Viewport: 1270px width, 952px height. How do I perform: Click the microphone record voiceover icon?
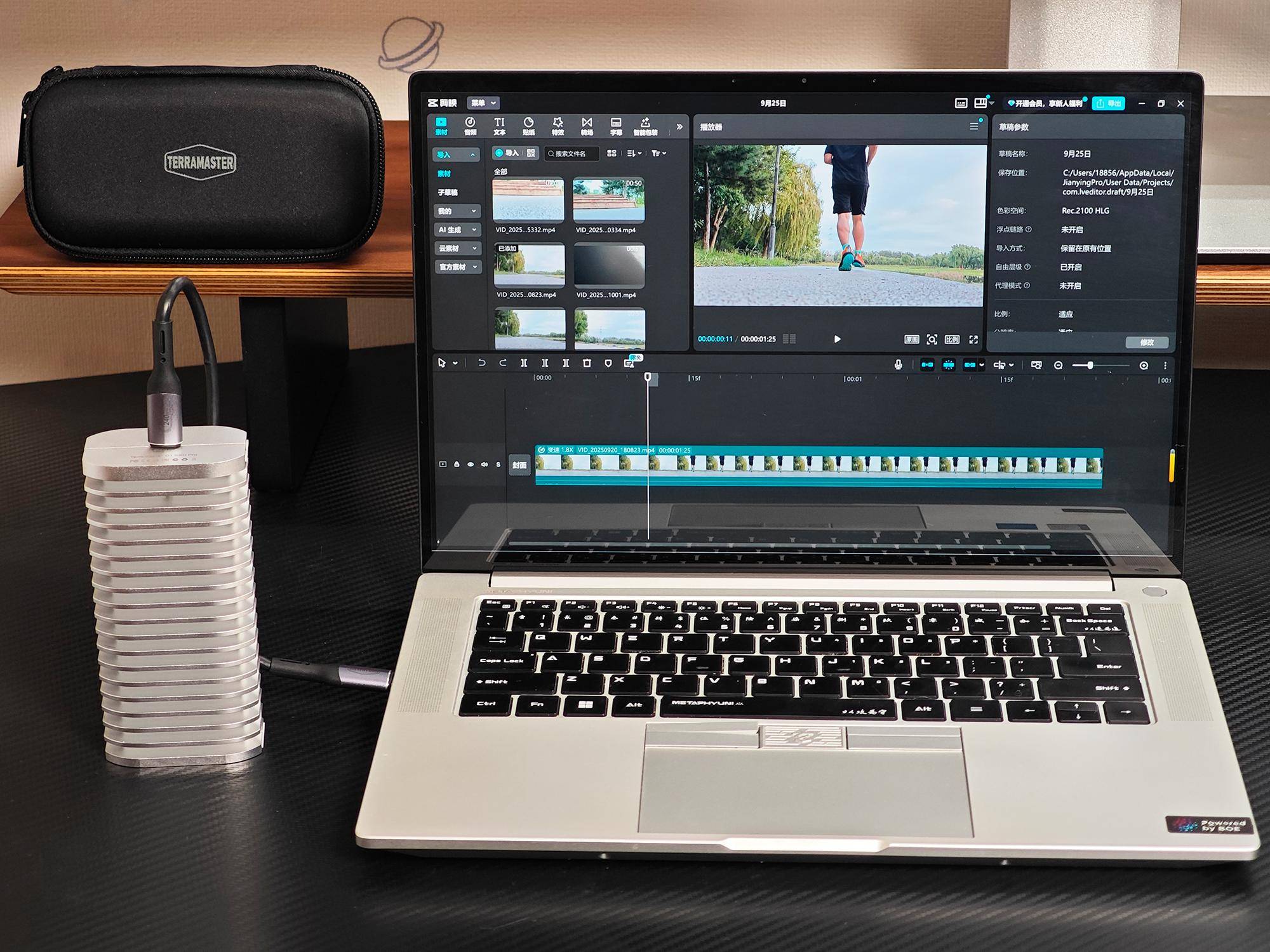pyautogui.click(x=898, y=365)
